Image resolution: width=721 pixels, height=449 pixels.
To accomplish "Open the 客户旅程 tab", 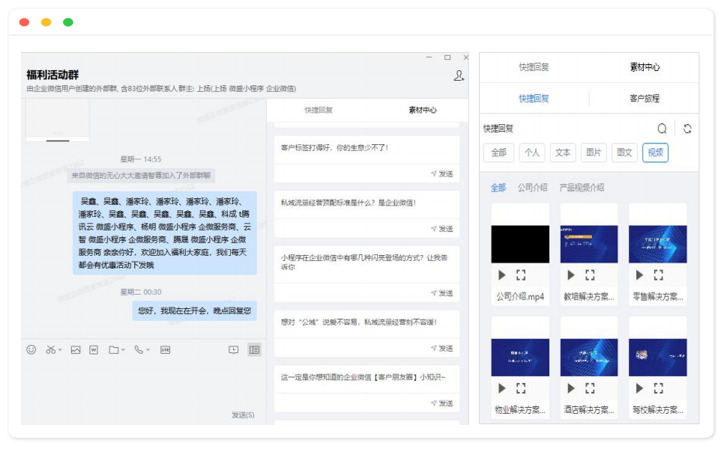I will click(644, 98).
